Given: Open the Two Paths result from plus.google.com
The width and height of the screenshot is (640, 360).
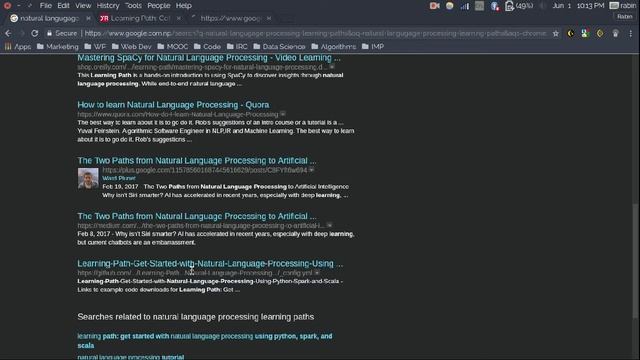Looking at the screenshot, I should coord(197,160).
